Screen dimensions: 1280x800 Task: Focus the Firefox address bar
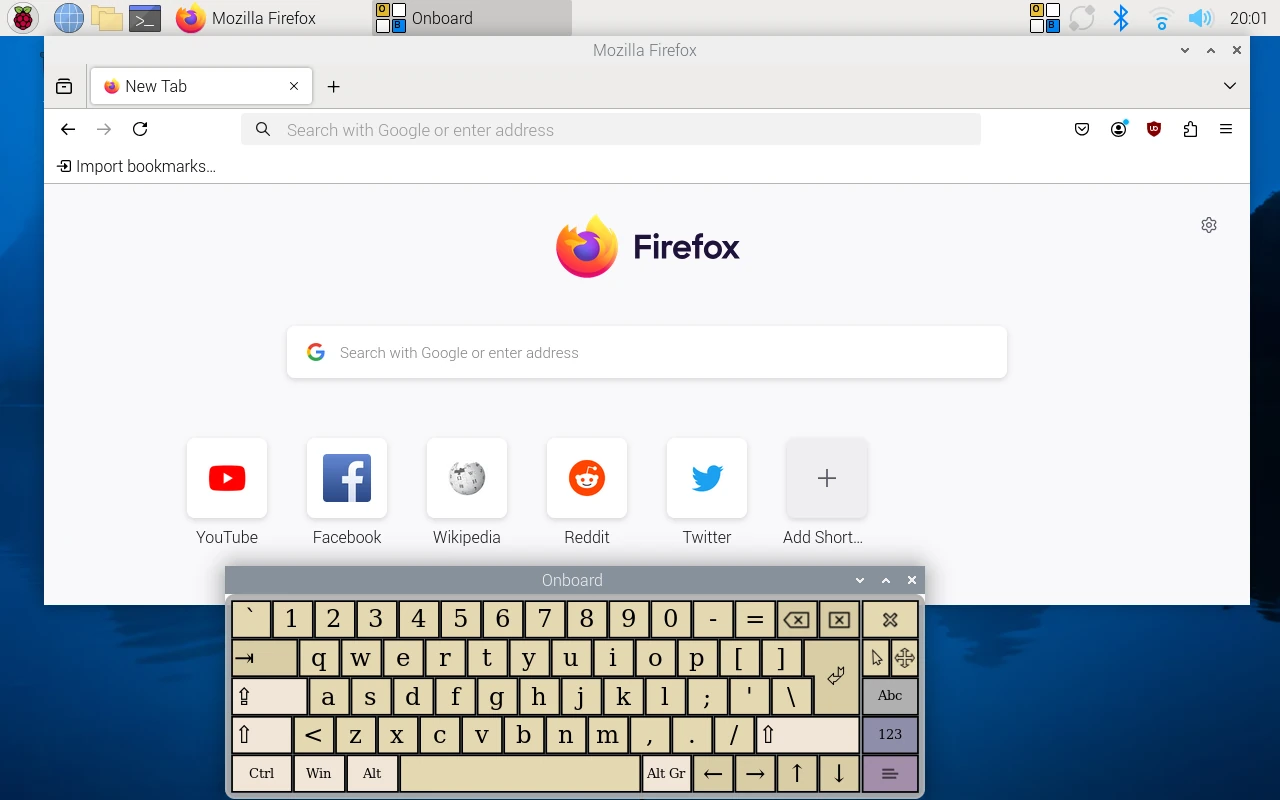click(611, 129)
